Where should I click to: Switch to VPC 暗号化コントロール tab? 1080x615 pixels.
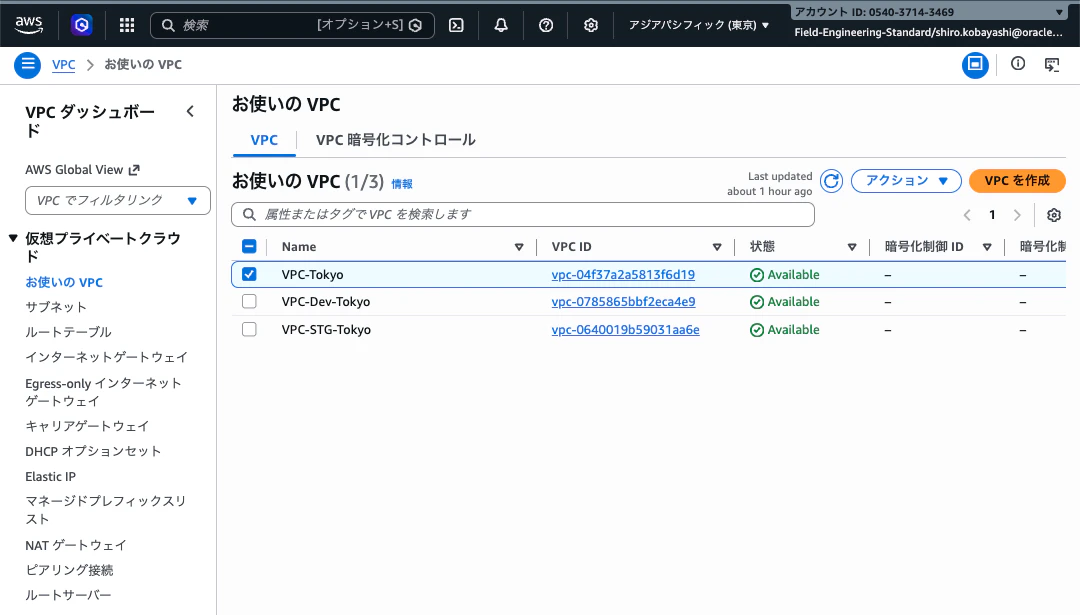pos(395,140)
